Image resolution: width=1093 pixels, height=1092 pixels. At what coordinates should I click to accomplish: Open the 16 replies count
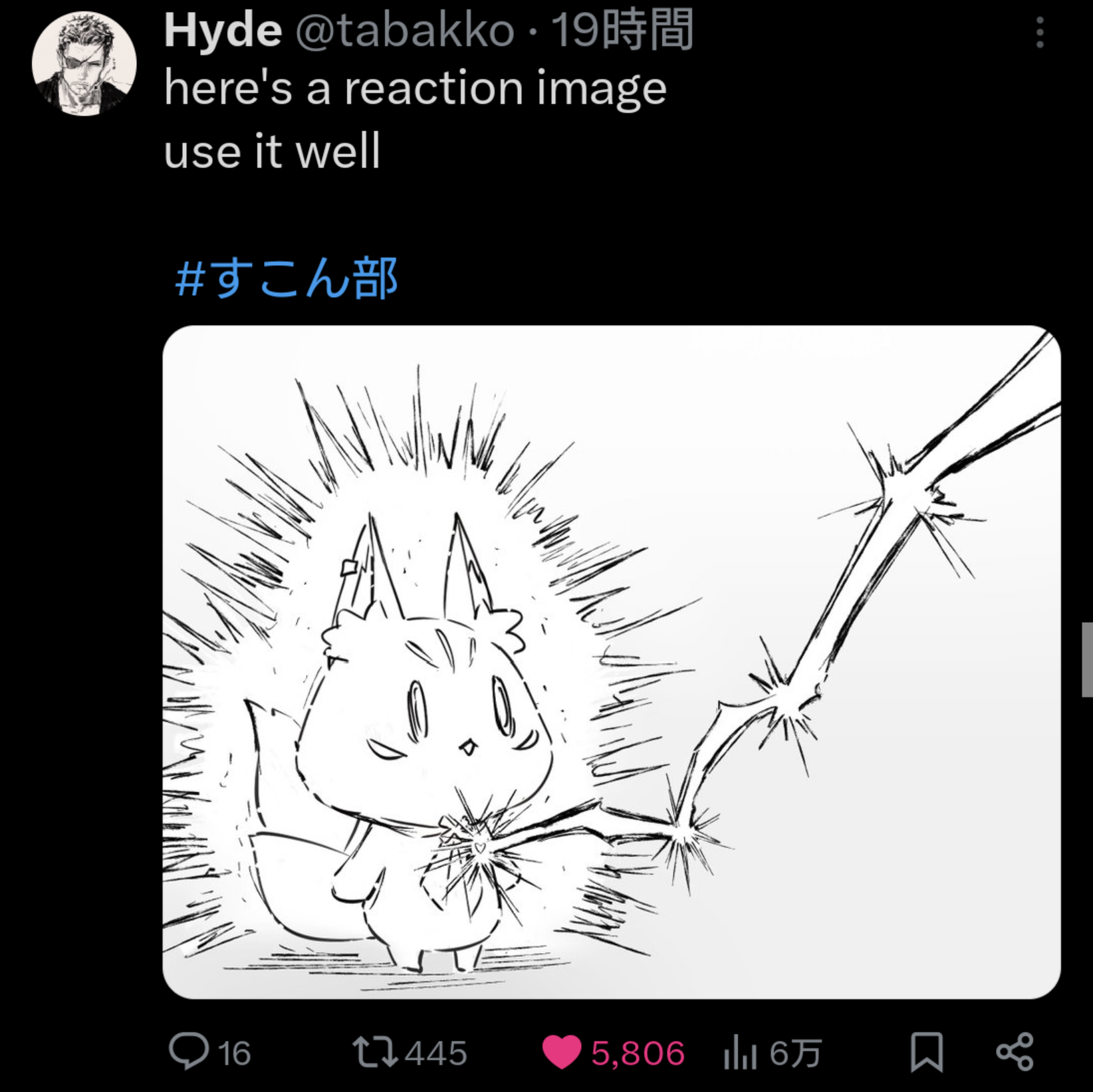235,1054
